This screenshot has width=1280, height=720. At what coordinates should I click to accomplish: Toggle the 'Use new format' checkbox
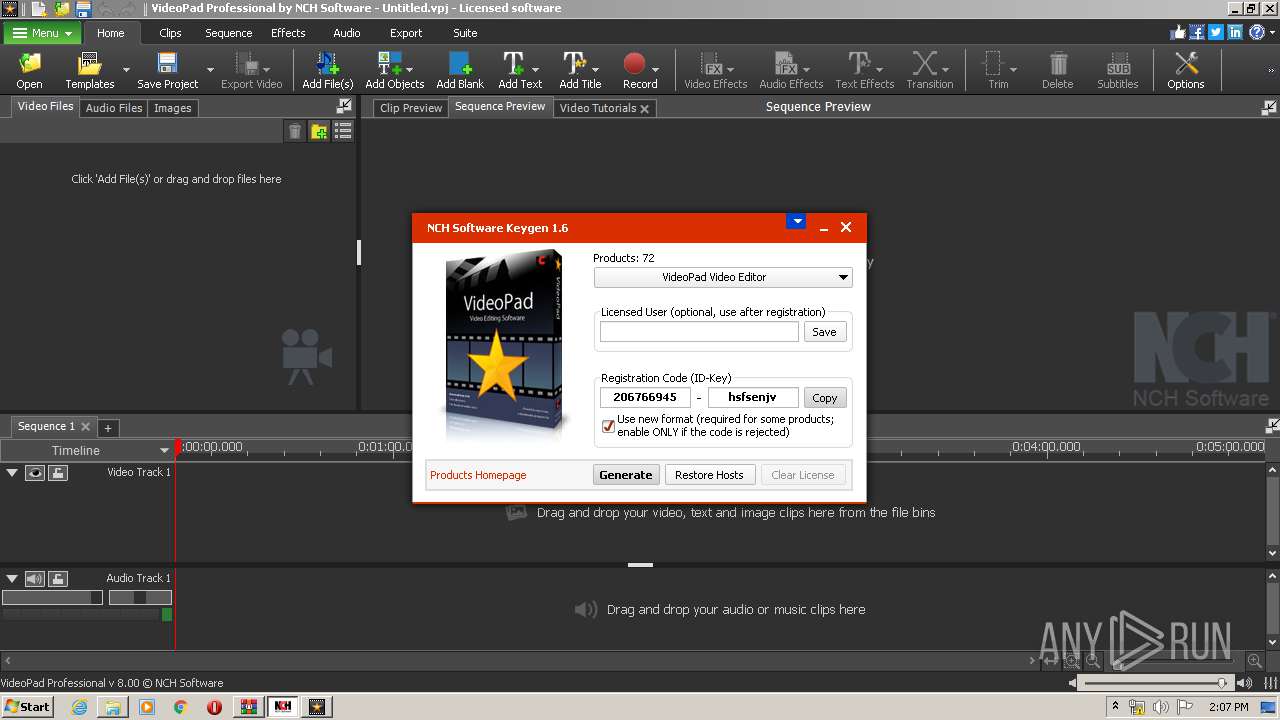608,426
